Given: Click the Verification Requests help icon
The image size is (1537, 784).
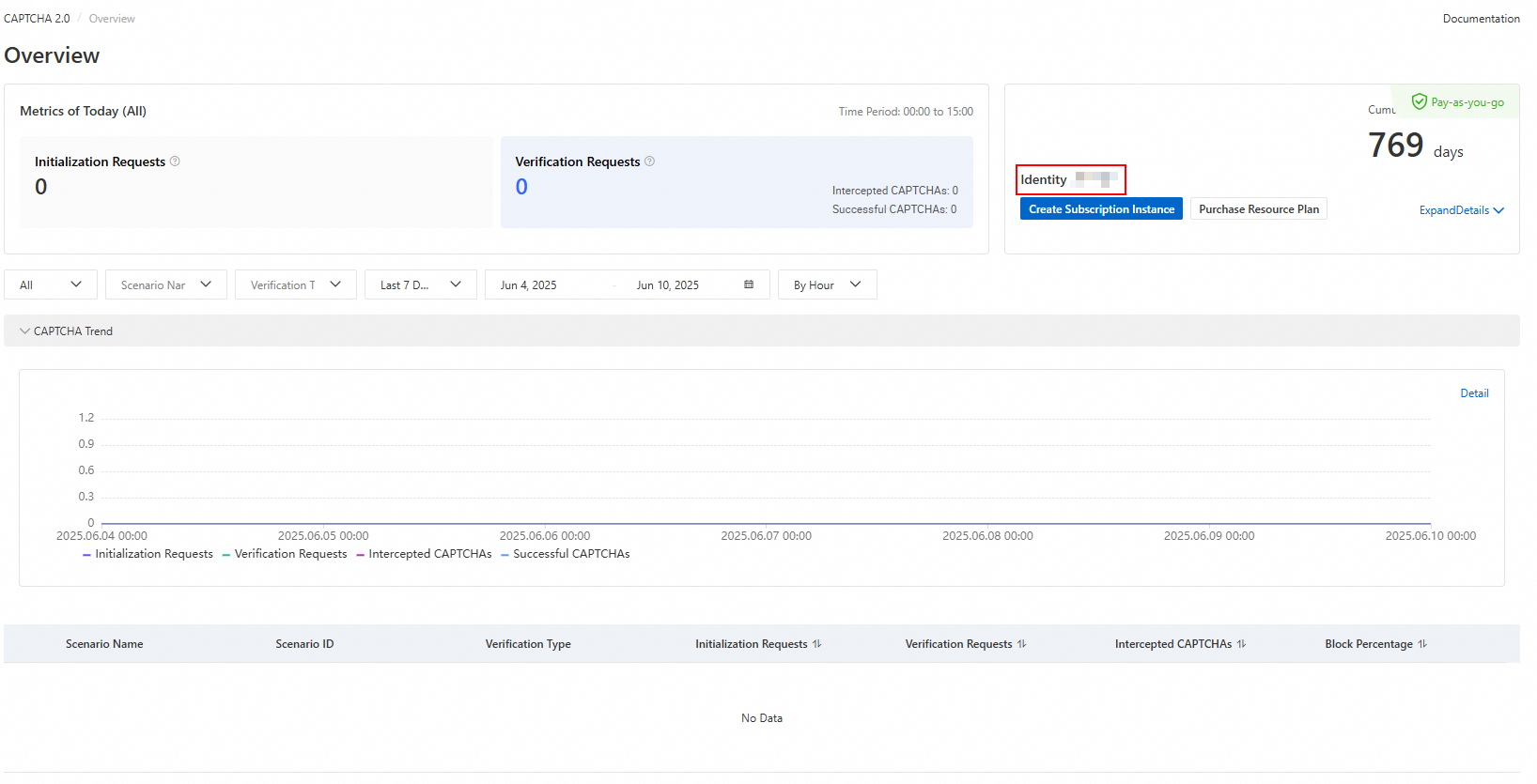Looking at the screenshot, I should pos(649,161).
